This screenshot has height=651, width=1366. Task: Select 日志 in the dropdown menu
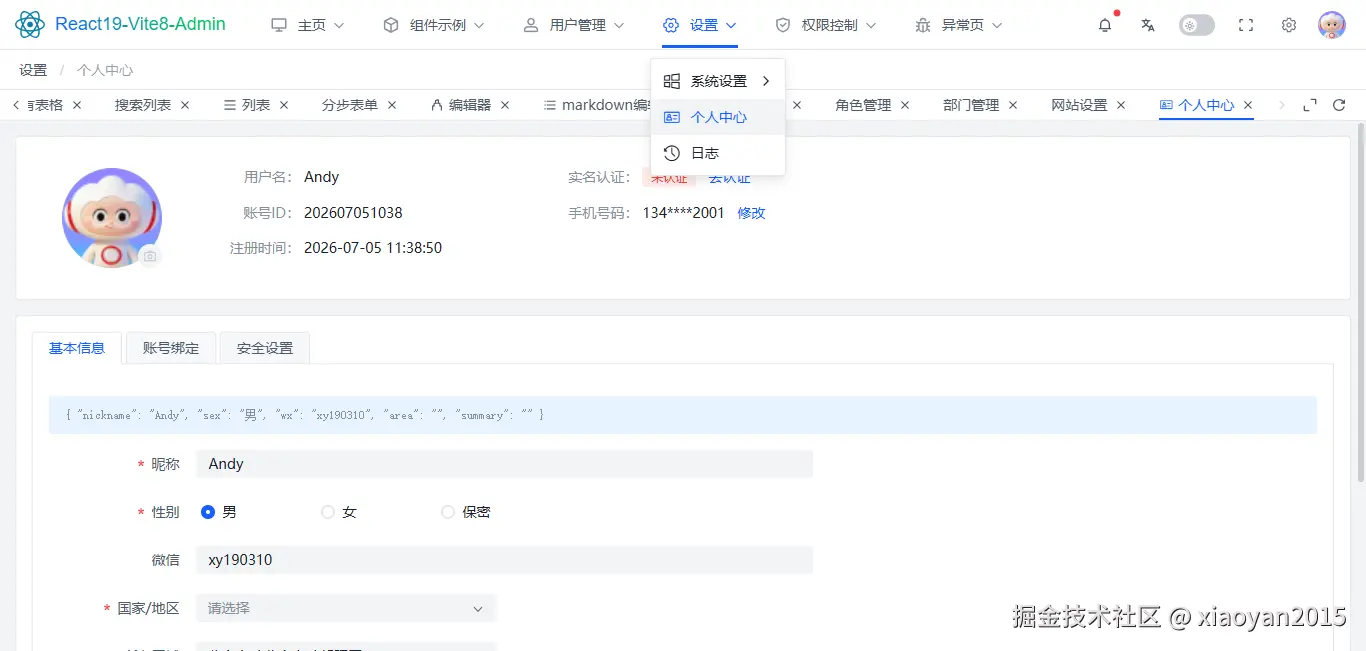[x=718, y=153]
